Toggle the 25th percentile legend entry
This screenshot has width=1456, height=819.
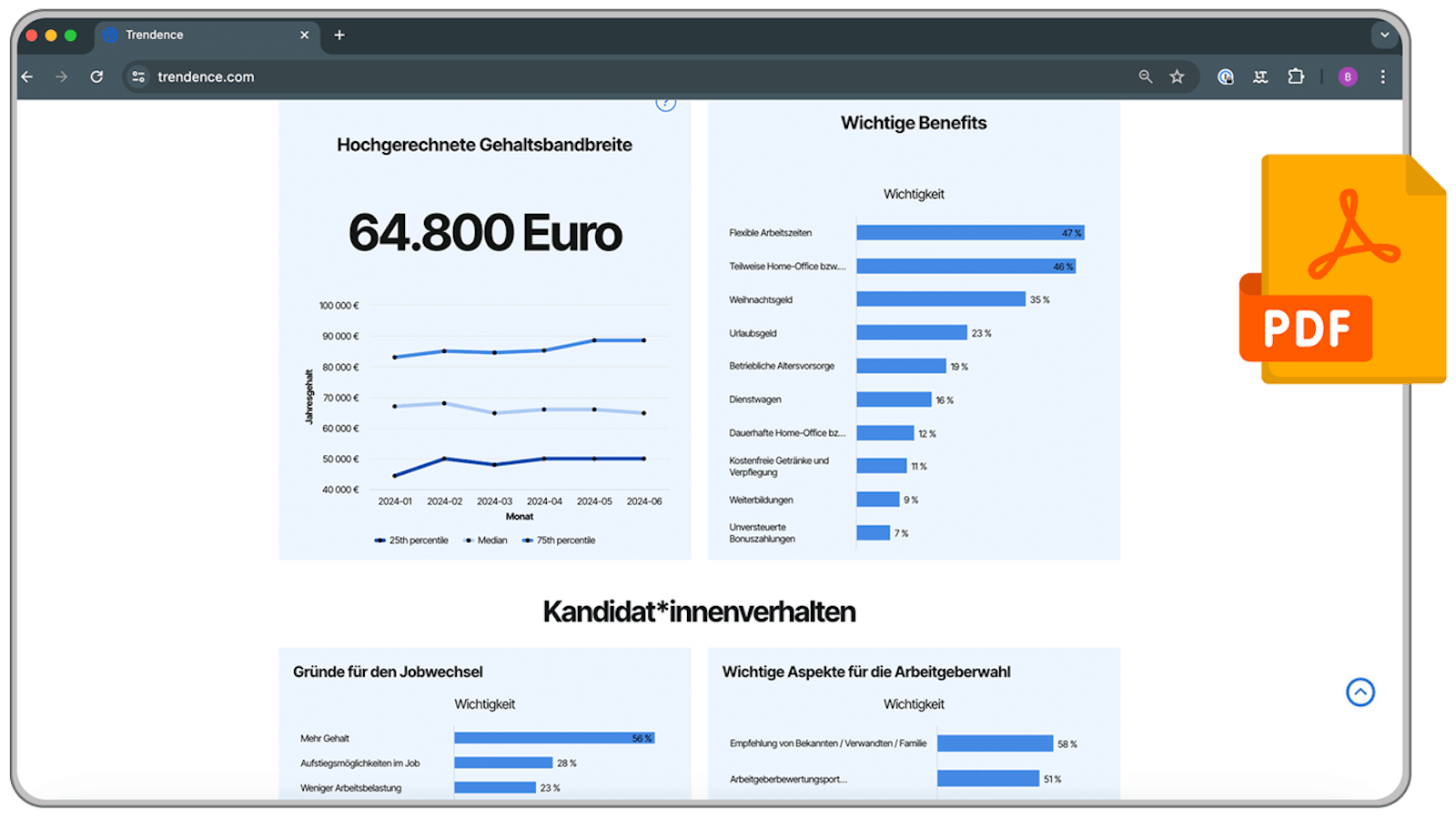[x=411, y=541]
